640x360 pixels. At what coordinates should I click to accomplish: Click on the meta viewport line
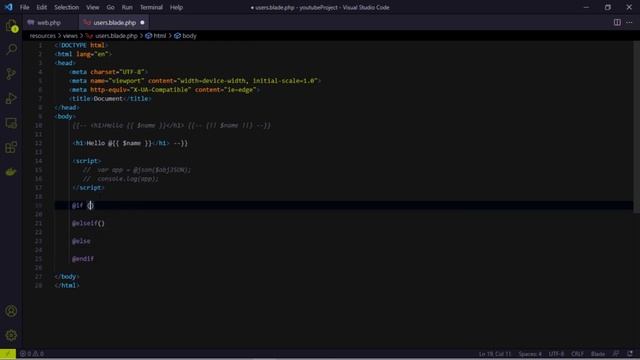tap(195, 81)
